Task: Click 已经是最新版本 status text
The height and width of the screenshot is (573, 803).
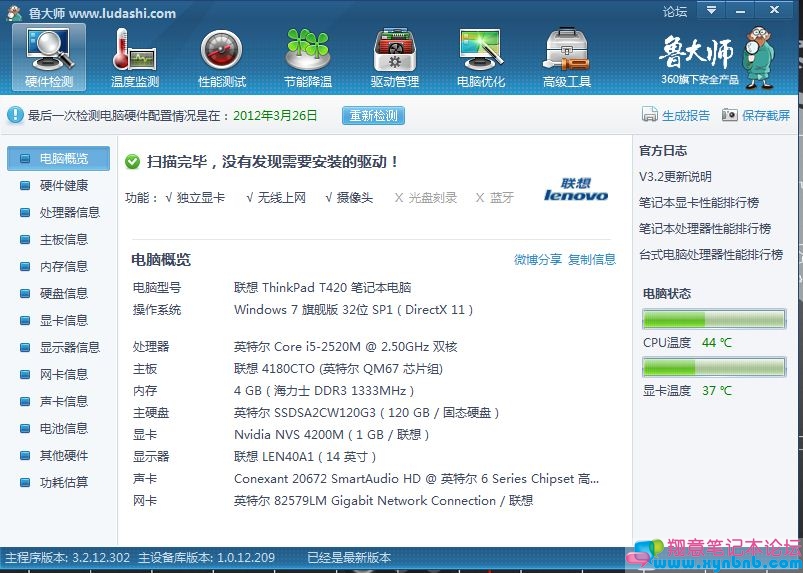Action: click(349, 558)
